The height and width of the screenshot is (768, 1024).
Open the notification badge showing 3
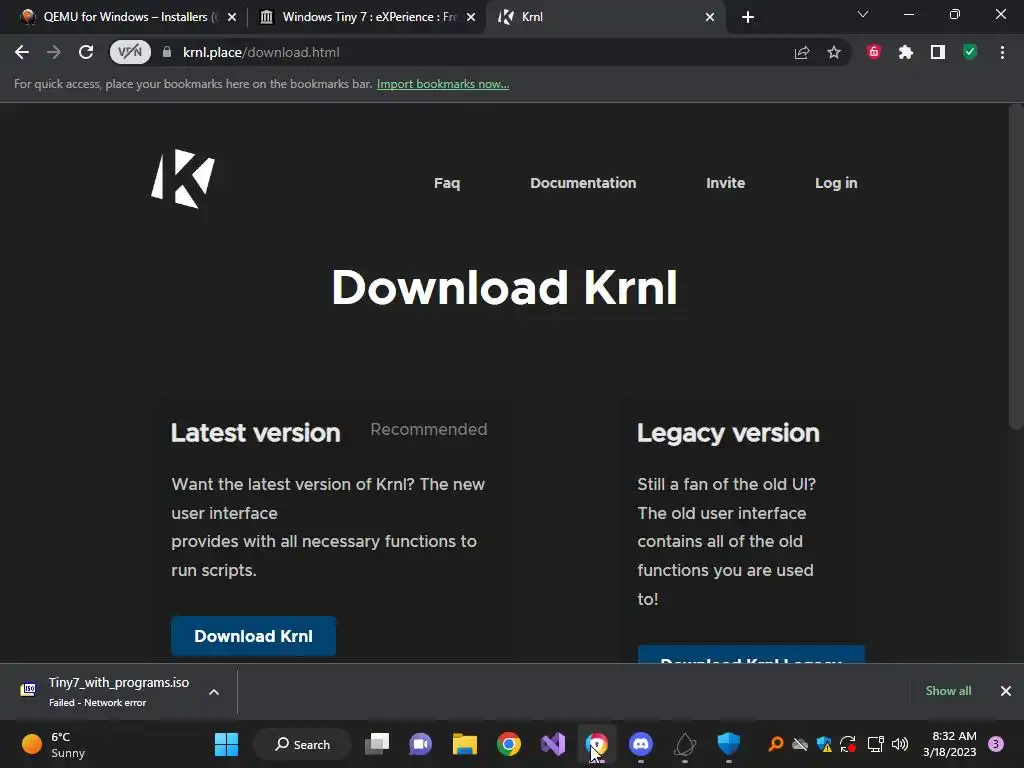(996, 744)
